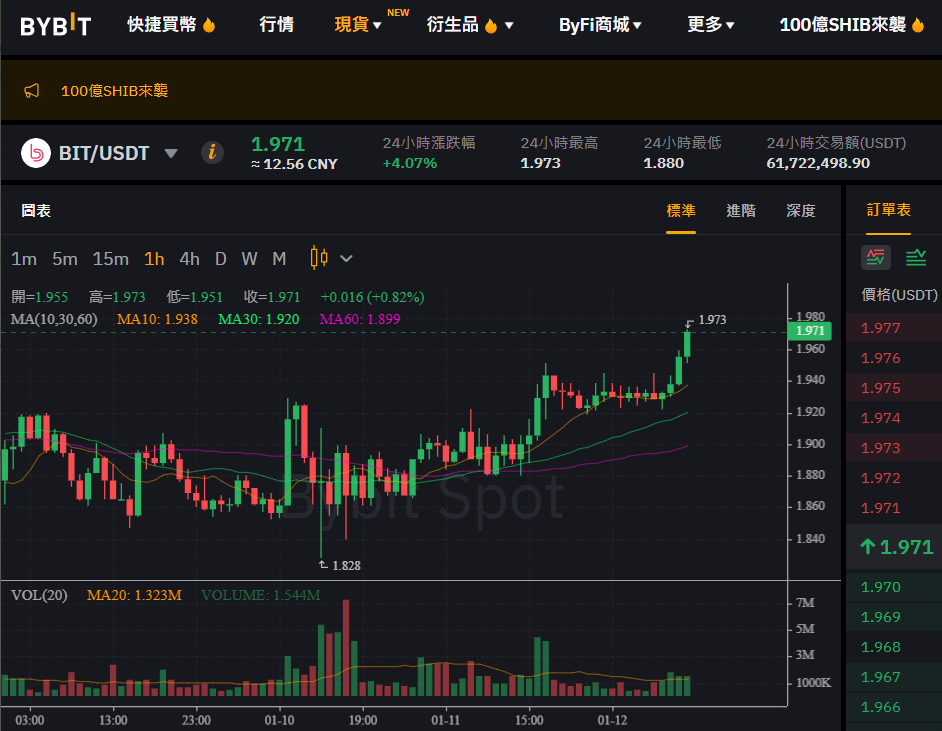Select the D daily timeframe
This screenshot has height=731, width=942.
click(x=220, y=259)
